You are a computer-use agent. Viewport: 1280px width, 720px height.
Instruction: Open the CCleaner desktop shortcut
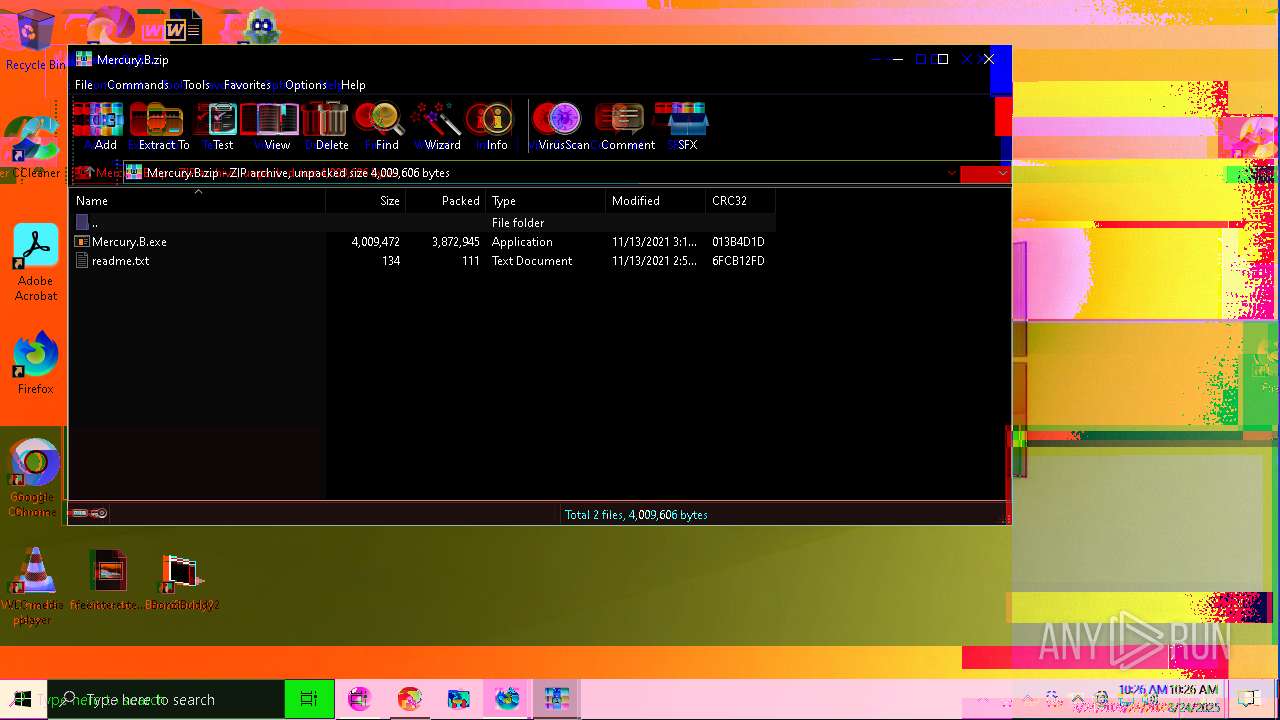pyautogui.click(x=34, y=148)
